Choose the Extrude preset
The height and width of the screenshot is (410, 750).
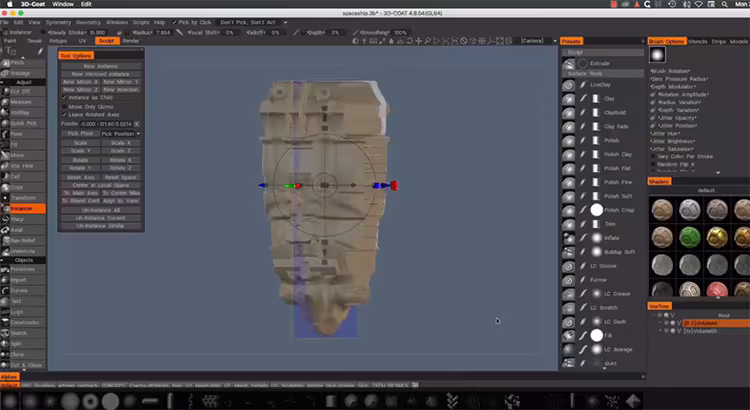click(602, 63)
